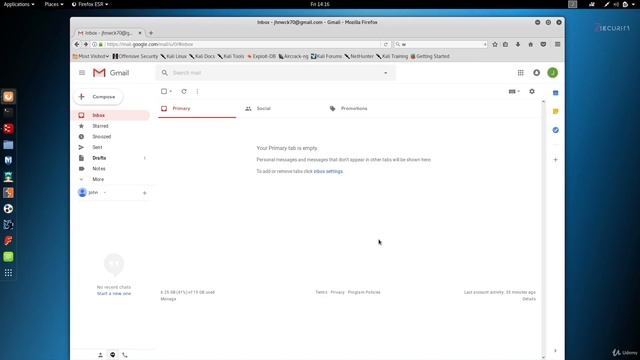Click the Compose button

(x=98, y=97)
